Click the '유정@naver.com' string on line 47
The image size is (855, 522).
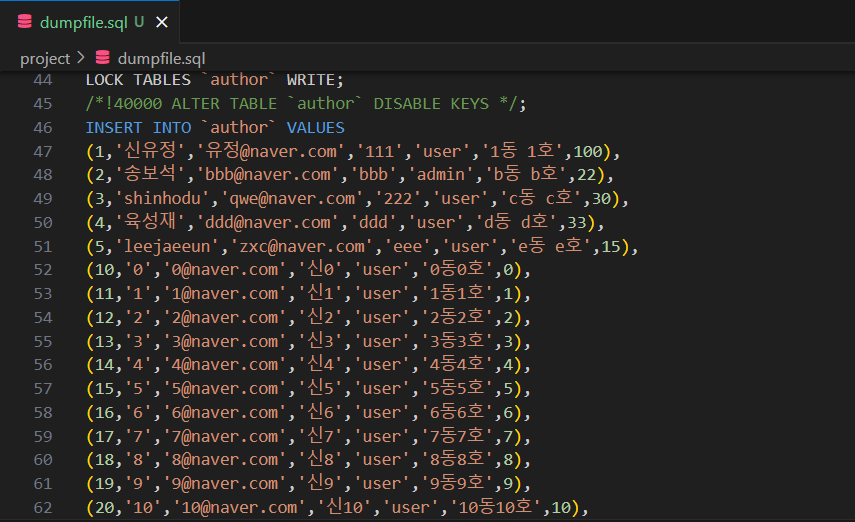click(270, 151)
